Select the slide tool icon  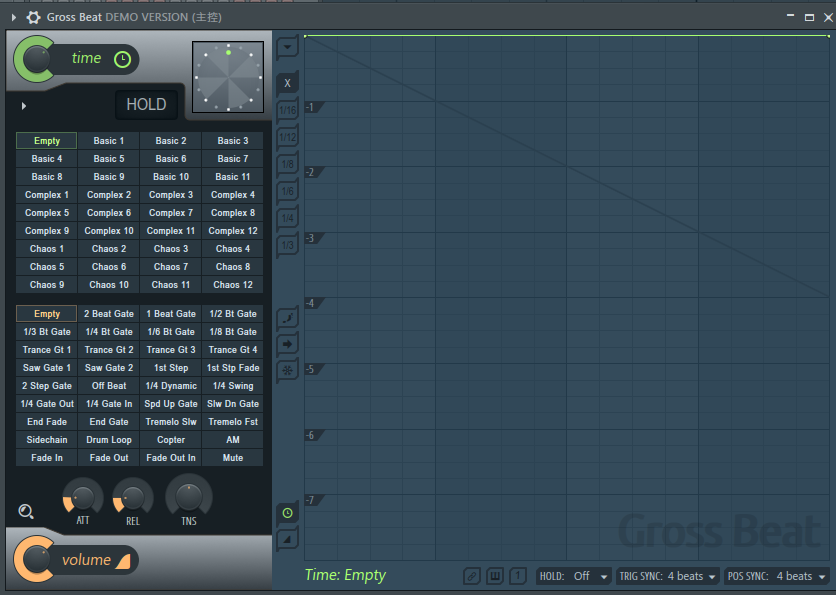[x=287, y=317]
